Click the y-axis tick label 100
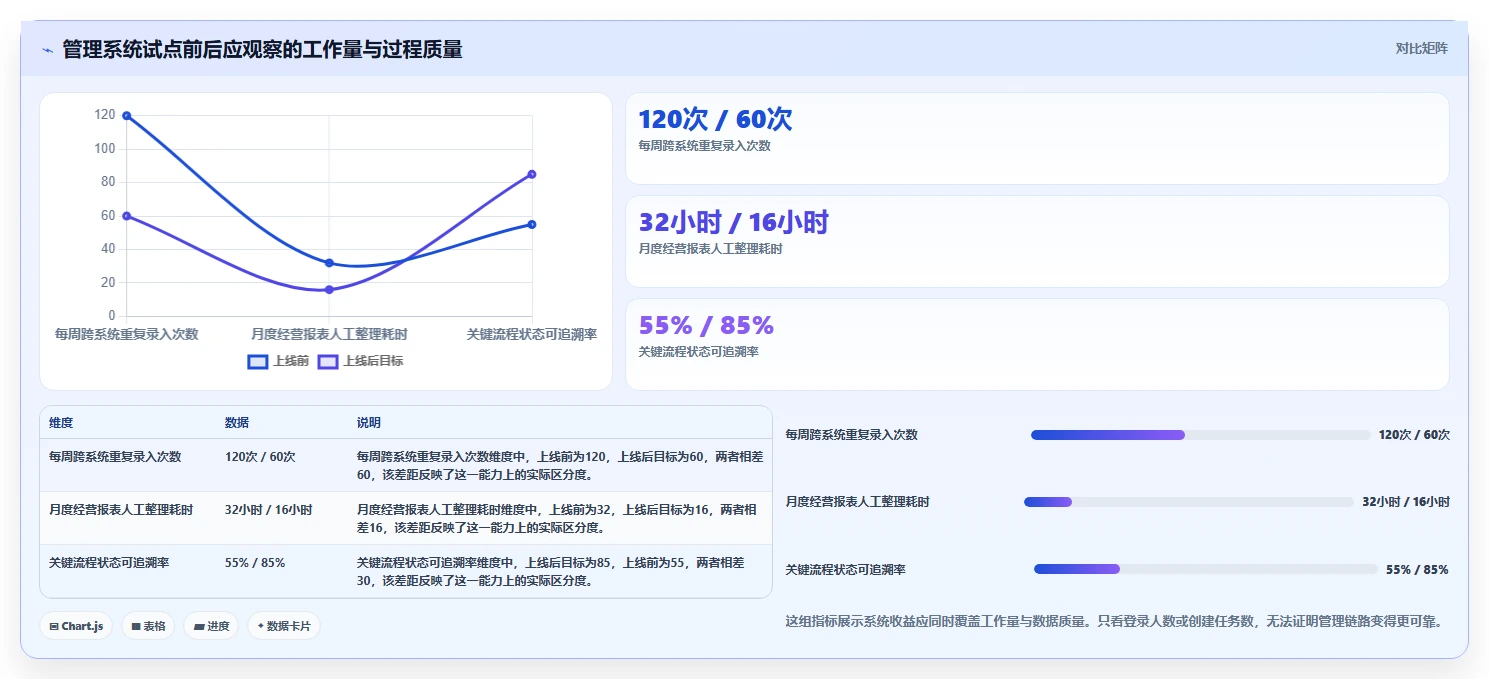The height and width of the screenshot is (679, 1489). 105,149
